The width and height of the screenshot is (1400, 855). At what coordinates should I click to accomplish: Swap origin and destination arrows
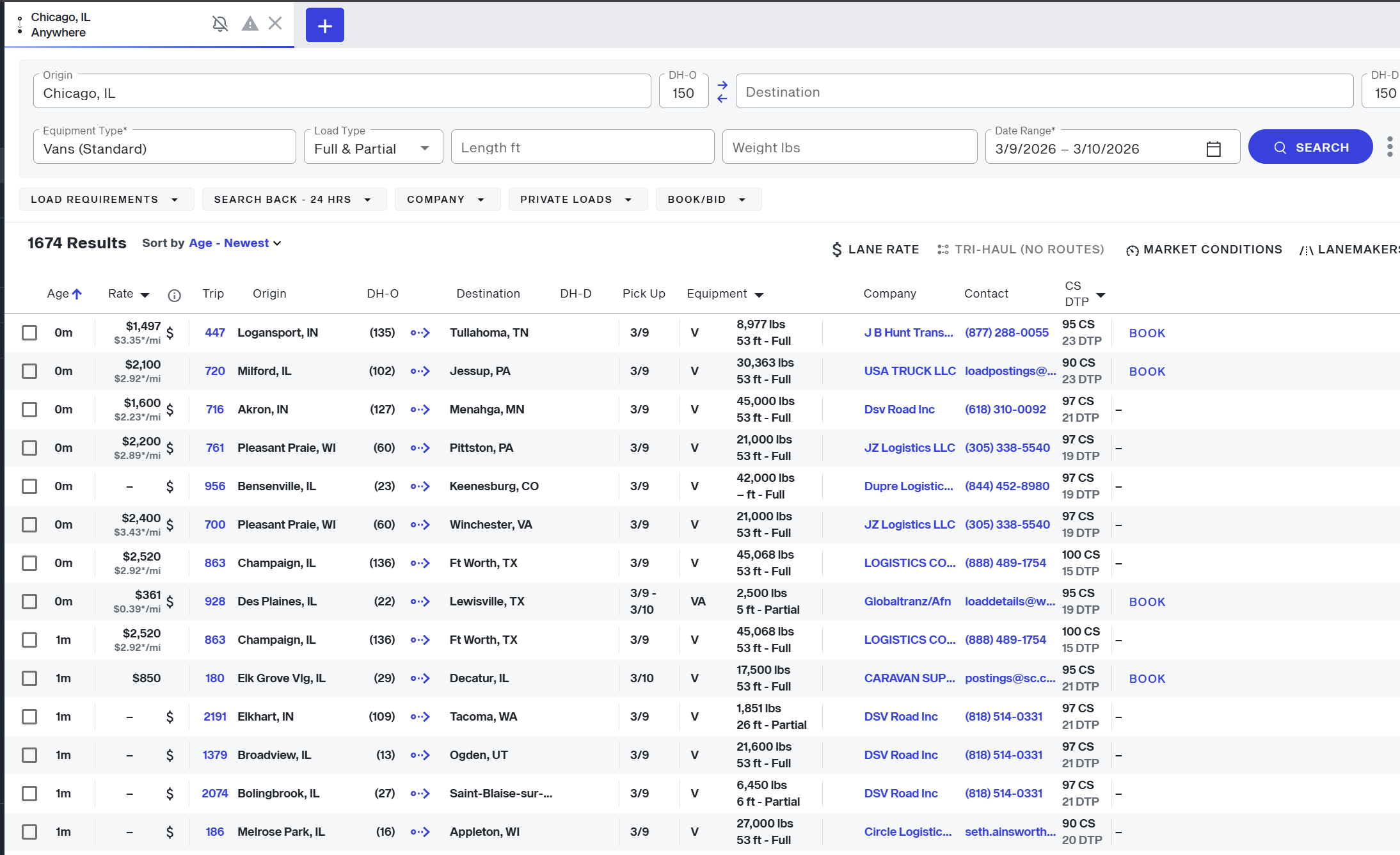722,92
